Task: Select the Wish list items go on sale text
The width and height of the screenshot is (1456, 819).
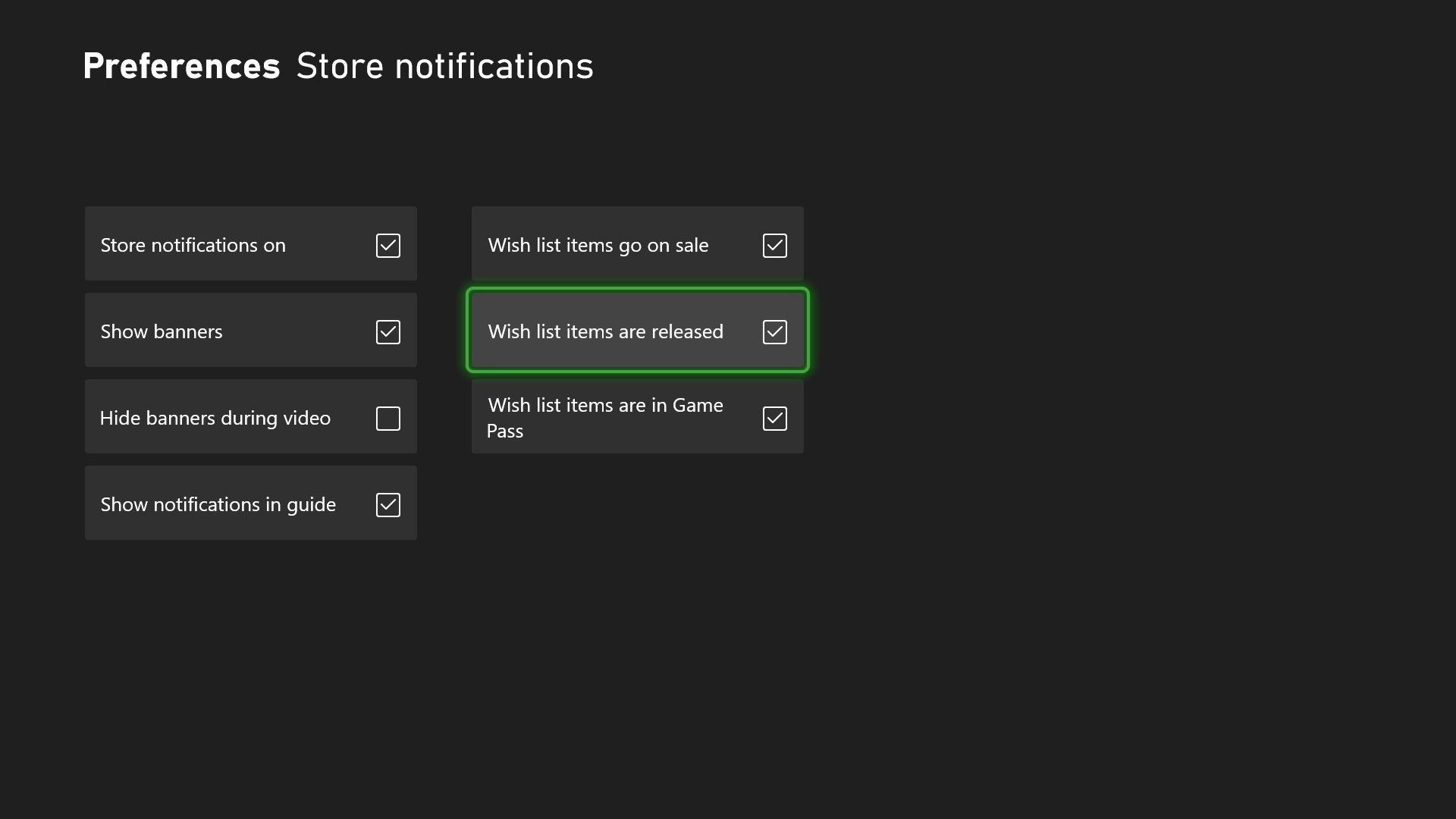Action: click(x=598, y=245)
